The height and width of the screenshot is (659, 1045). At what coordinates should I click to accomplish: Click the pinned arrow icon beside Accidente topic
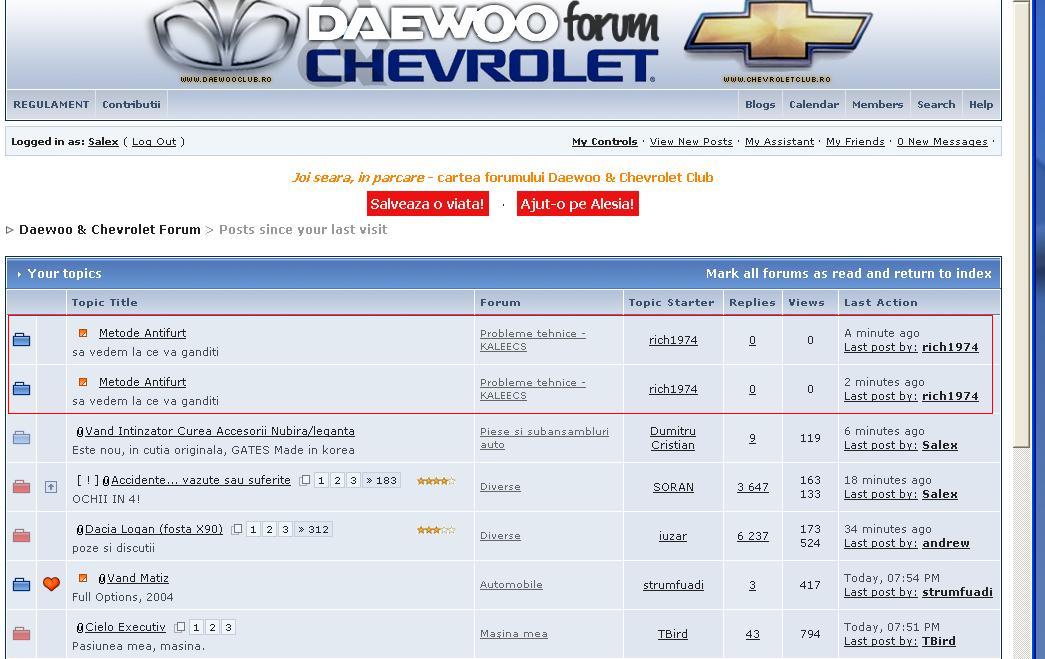[x=51, y=487]
